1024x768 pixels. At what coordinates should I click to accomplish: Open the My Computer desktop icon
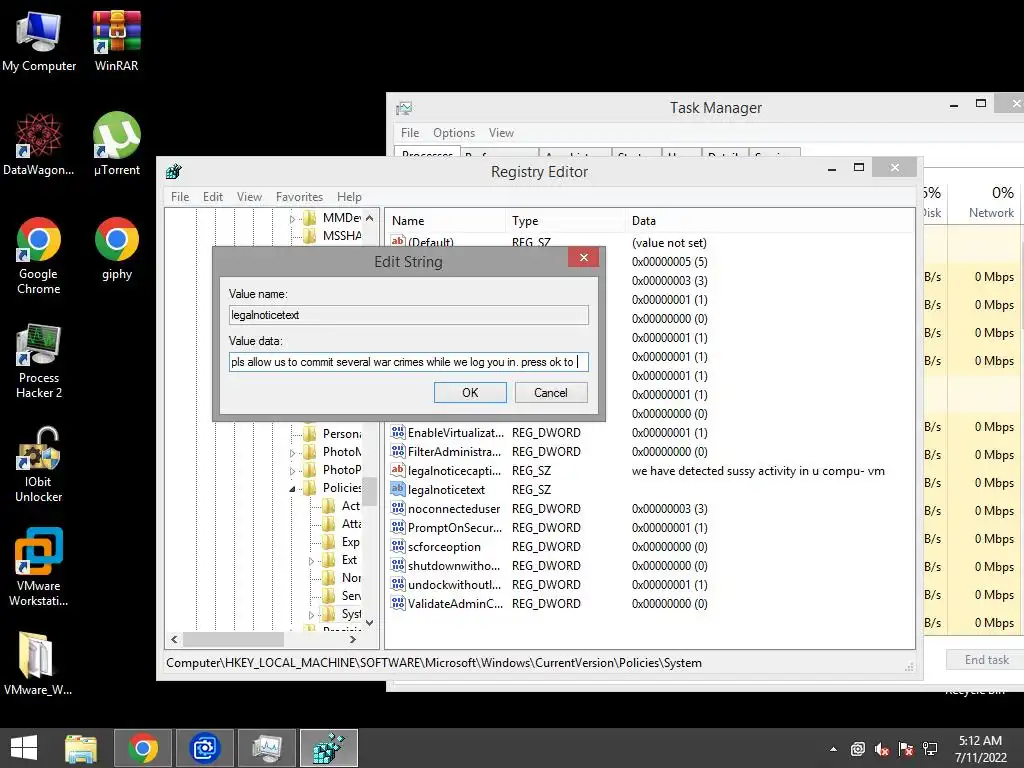39,40
